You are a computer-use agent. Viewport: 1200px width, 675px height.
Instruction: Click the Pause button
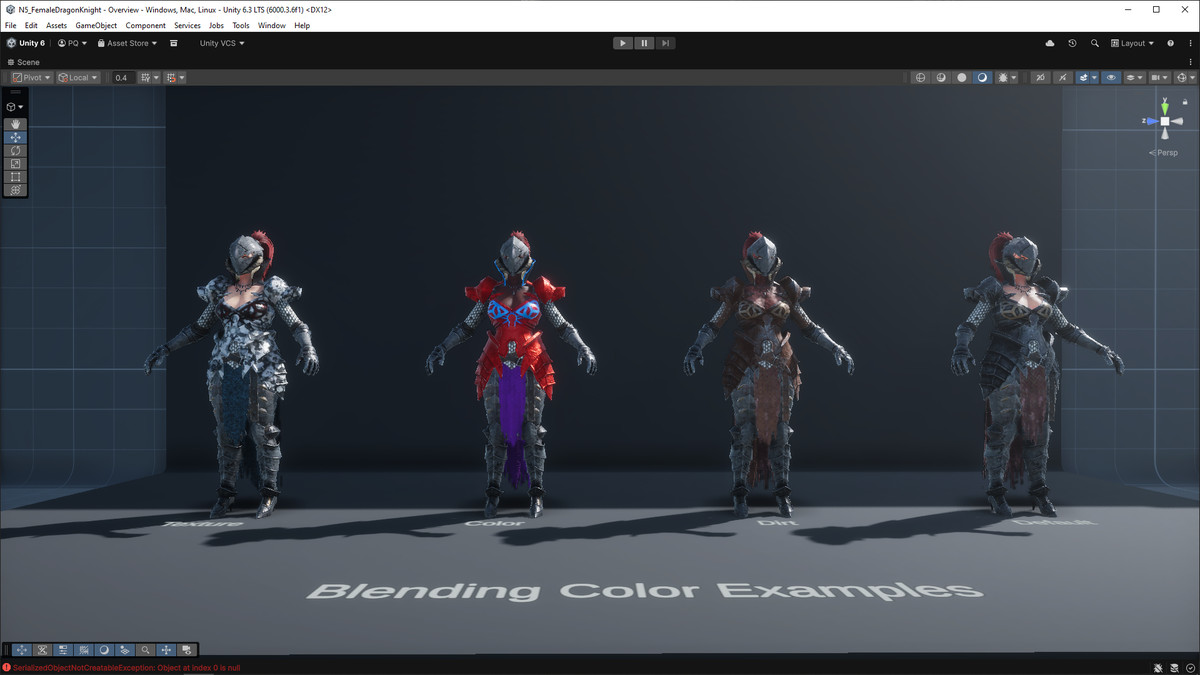pyautogui.click(x=644, y=43)
